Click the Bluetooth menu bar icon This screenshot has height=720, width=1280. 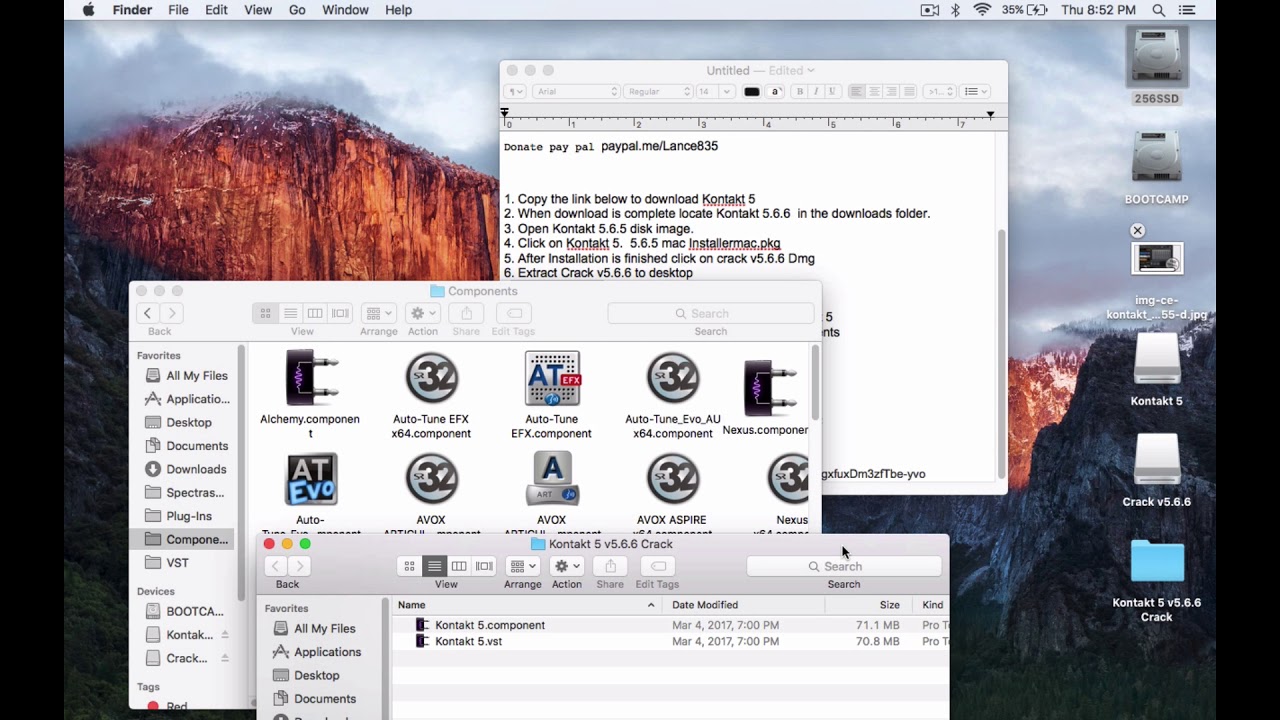[x=955, y=10]
